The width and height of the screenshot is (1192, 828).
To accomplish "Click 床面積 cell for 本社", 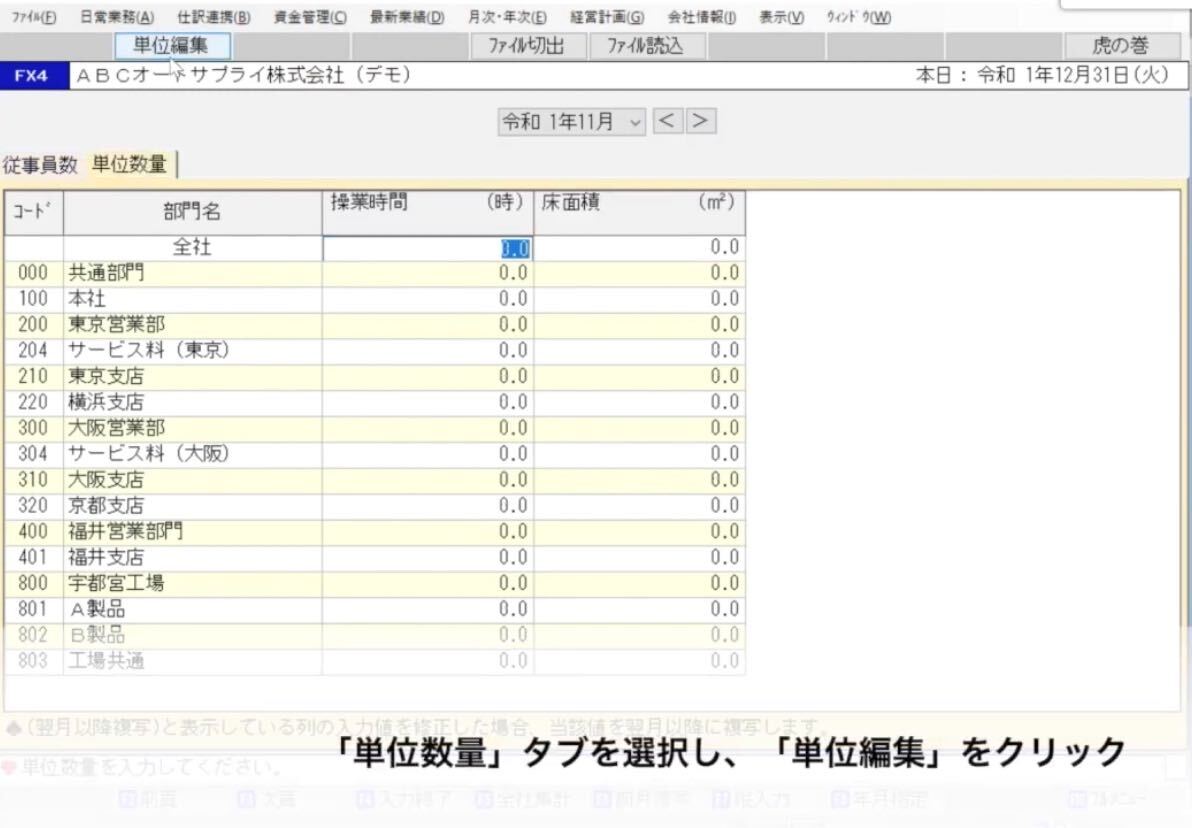I will [x=639, y=300].
